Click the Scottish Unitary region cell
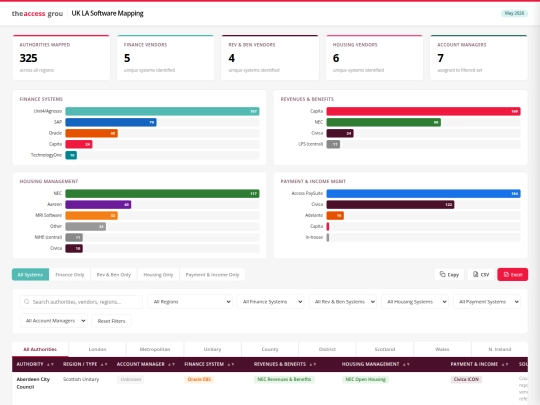 (81, 379)
